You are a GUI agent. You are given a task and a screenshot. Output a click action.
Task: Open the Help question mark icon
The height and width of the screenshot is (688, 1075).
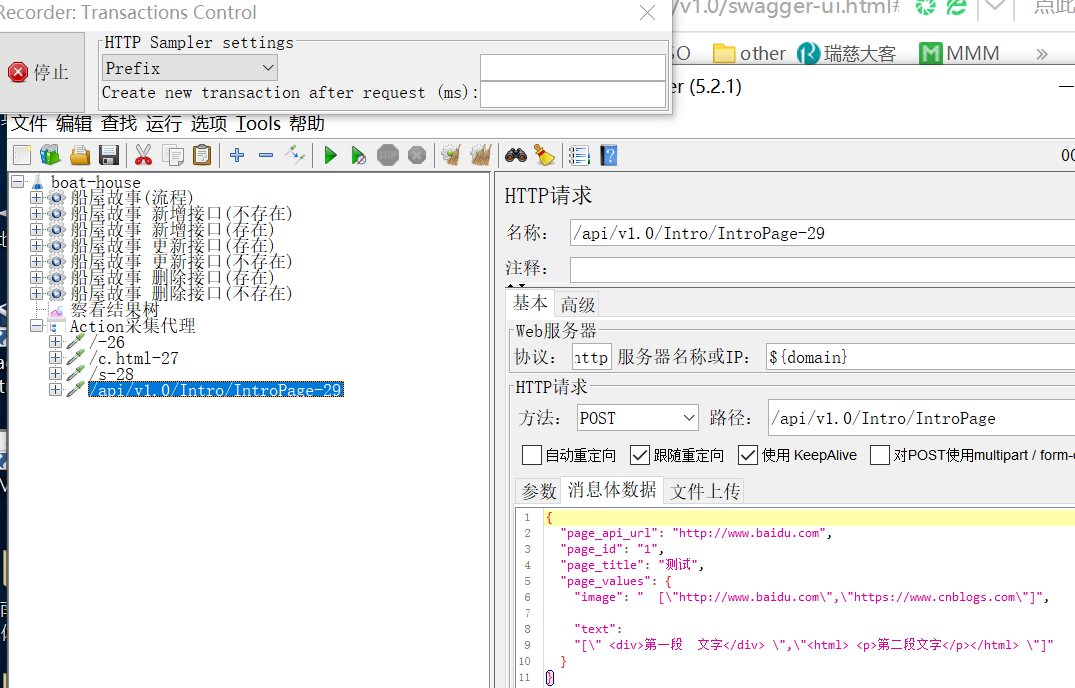(x=609, y=156)
